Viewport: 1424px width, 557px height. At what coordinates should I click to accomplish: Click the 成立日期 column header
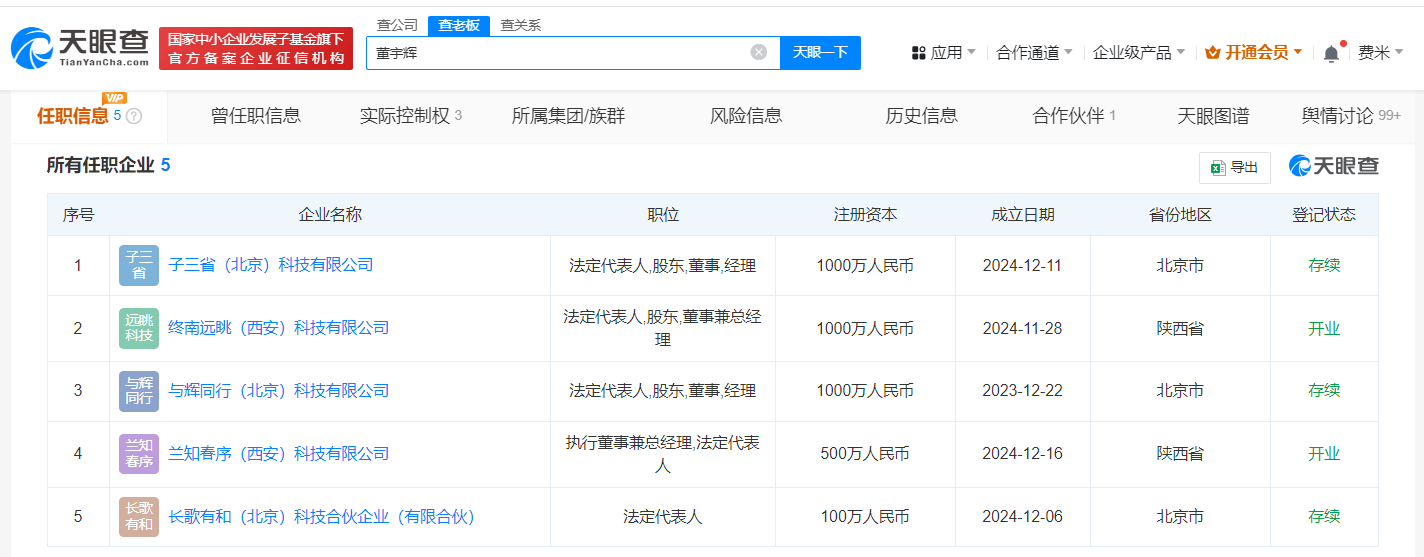(1022, 215)
